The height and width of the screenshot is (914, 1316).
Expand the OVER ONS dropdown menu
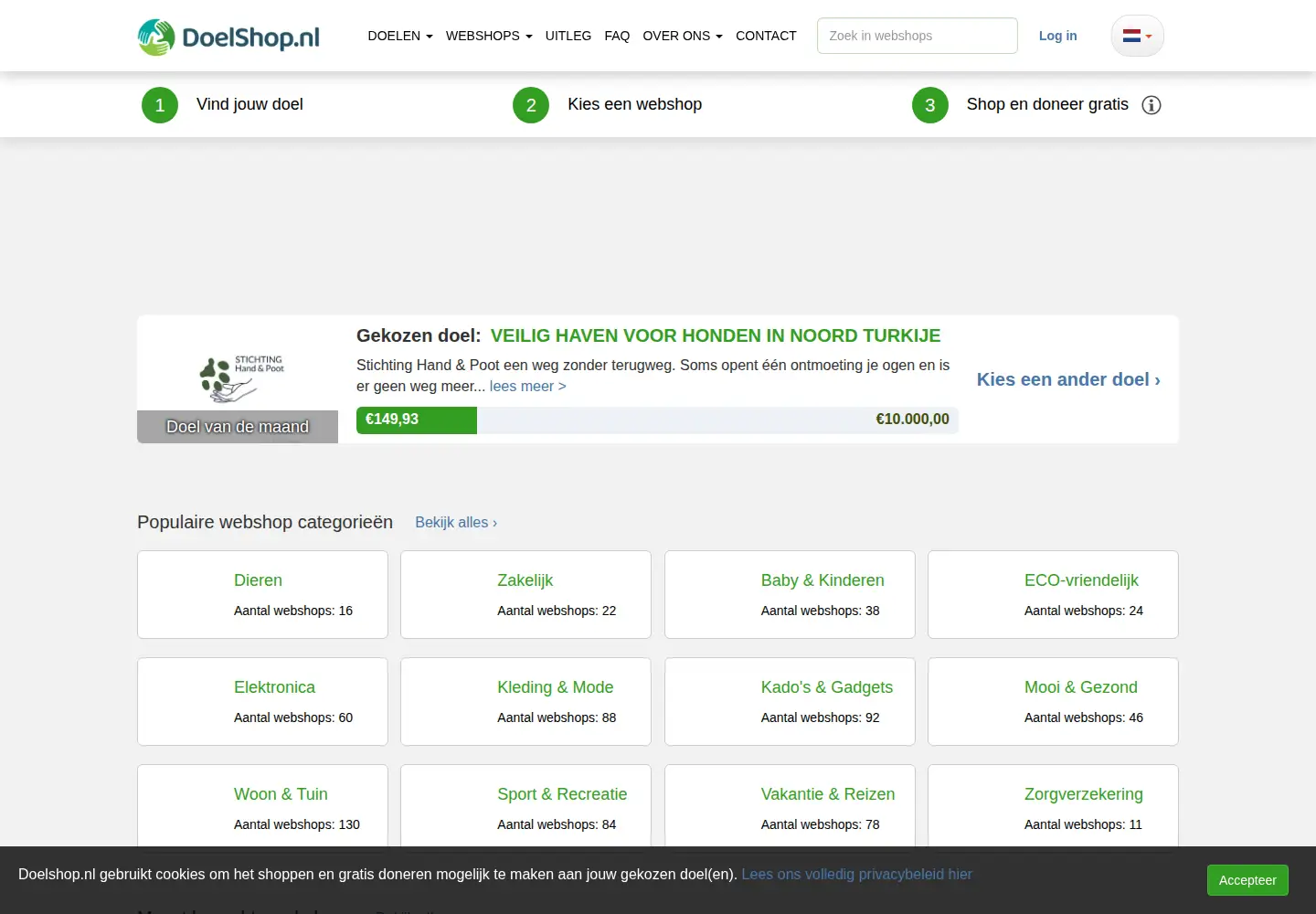683,36
